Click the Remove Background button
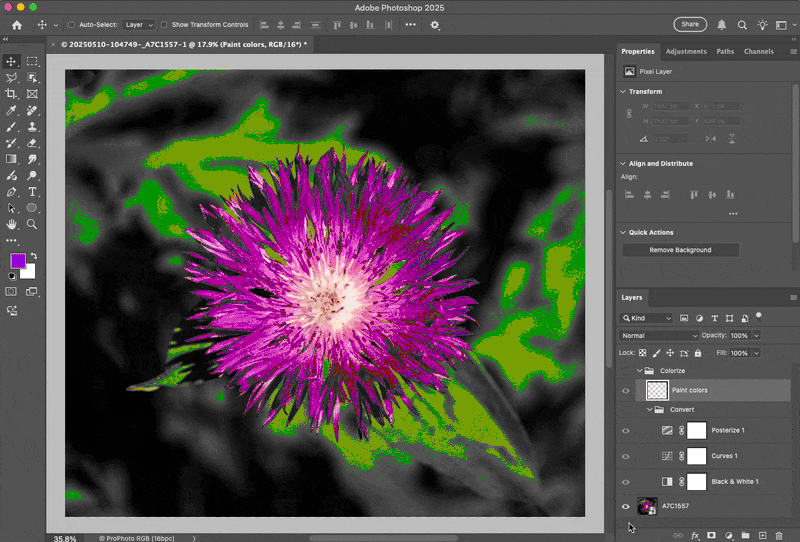Screen dimensions: 800x542 pos(680,250)
